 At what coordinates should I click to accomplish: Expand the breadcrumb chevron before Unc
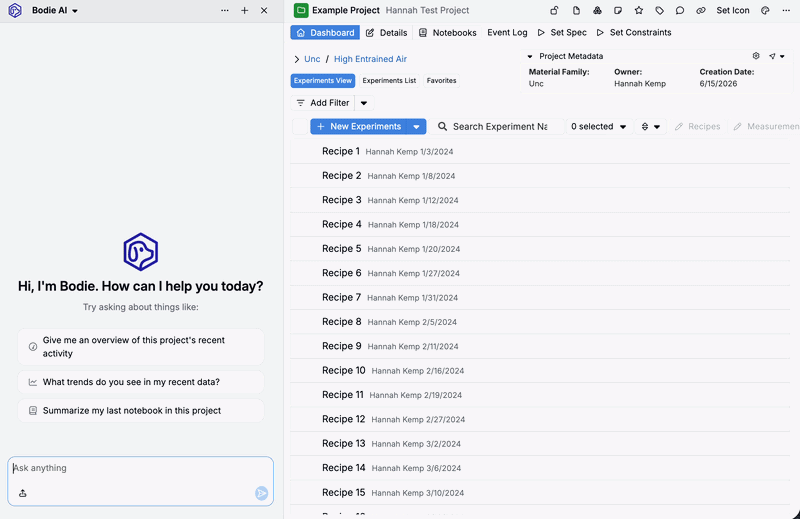point(296,59)
